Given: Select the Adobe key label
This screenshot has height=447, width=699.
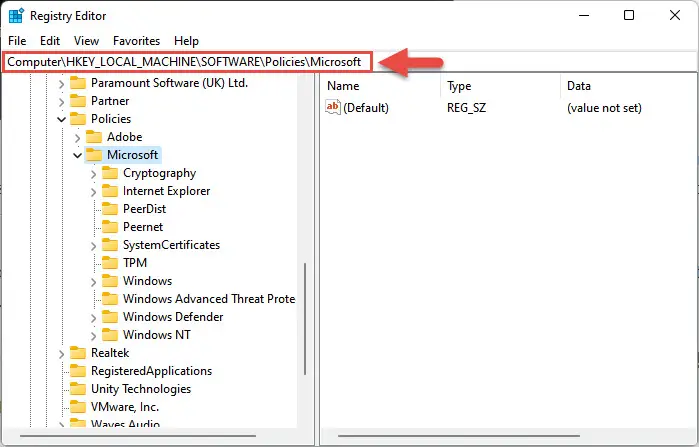Looking at the screenshot, I should (x=124, y=137).
